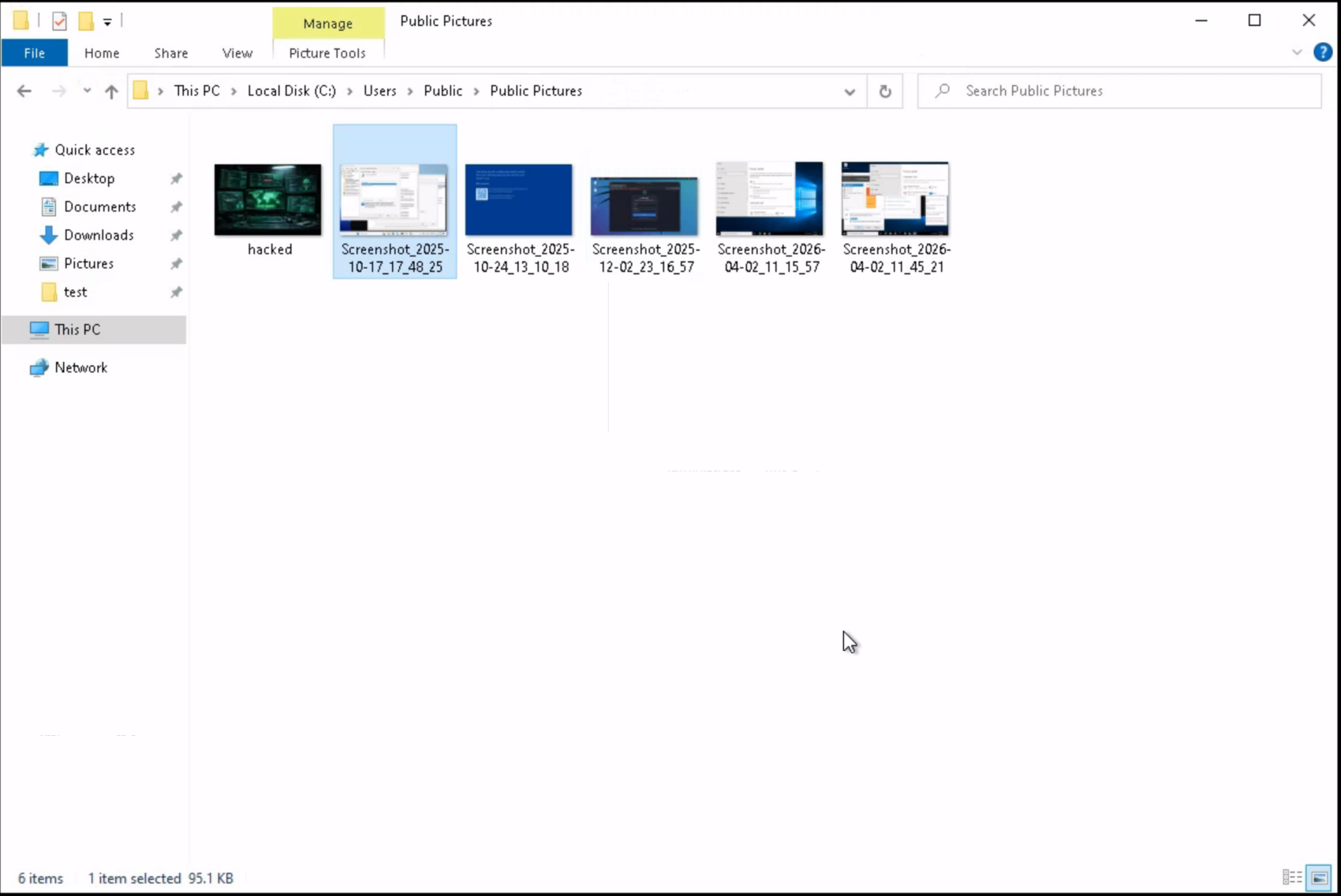The image size is (1341, 896).
Task: Click the Manage contextual tab
Action: [328, 23]
